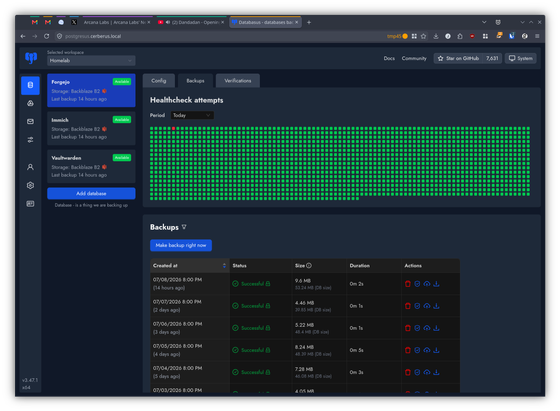Viewport: 560px width, 411px height.
Task: Click the Star on GitHub button
Action: click(x=458, y=58)
